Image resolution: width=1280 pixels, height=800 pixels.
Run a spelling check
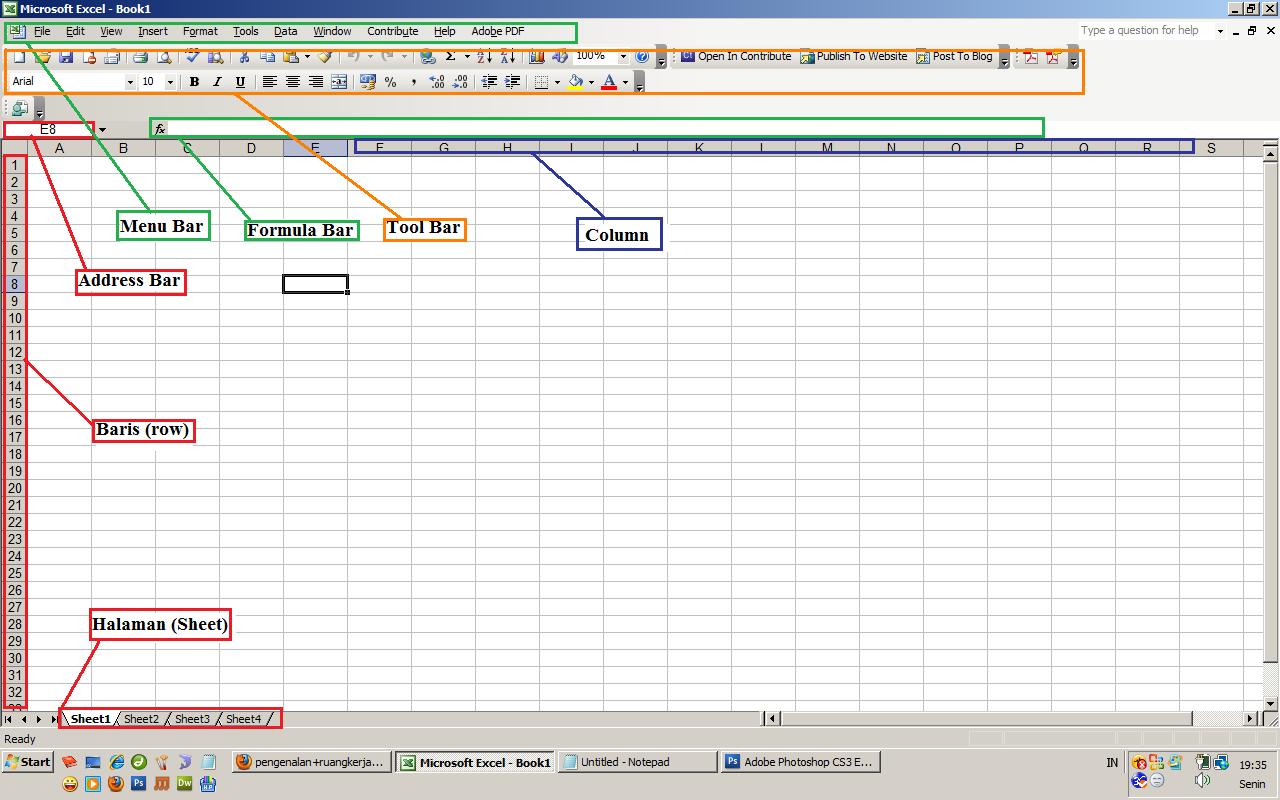[192, 57]
